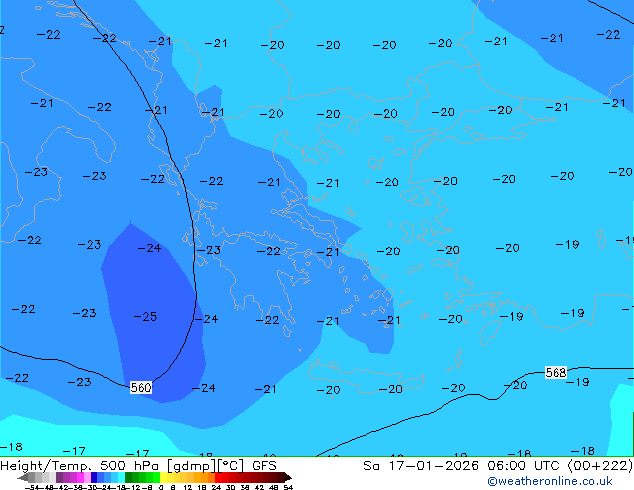
Task: Click the gray left arrow tip of color scale
Action: coord(23,477)
